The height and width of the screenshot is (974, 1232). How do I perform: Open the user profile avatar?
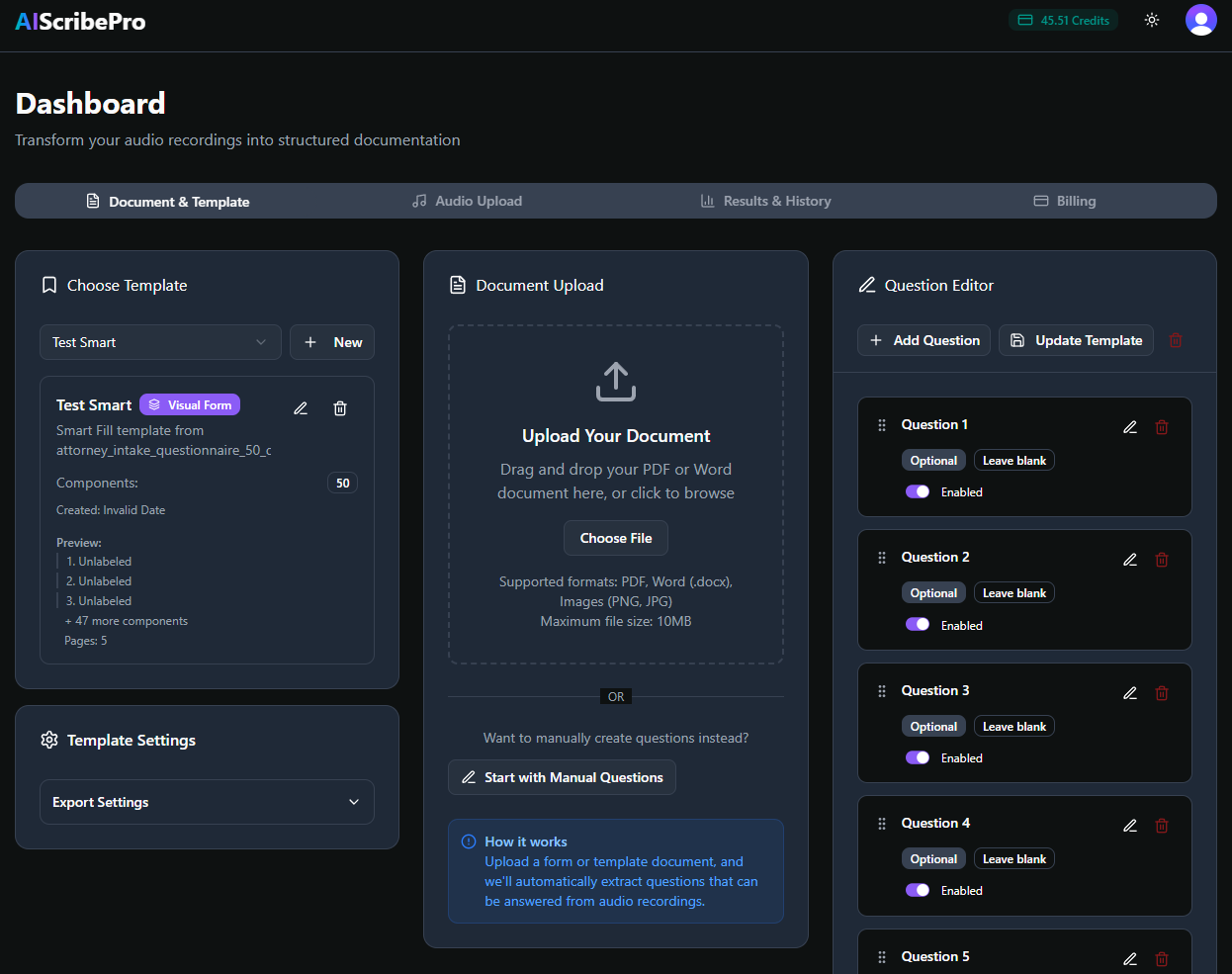pyautogui.click(x=1201, y=20)
